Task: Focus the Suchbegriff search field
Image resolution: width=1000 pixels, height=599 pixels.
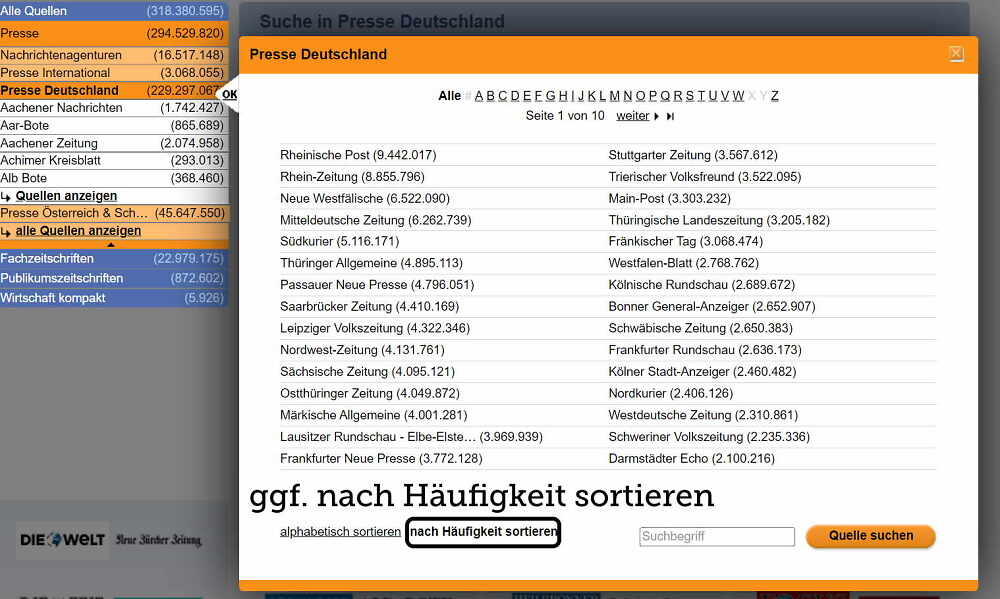Action: 716,537
